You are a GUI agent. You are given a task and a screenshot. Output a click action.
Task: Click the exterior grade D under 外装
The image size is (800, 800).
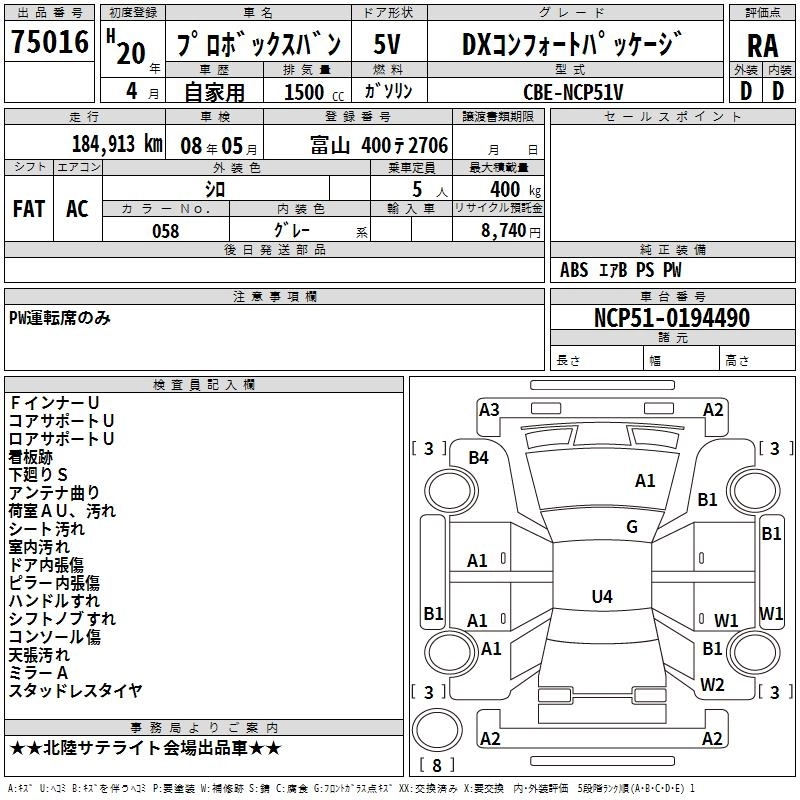click(x=746, y=91)
